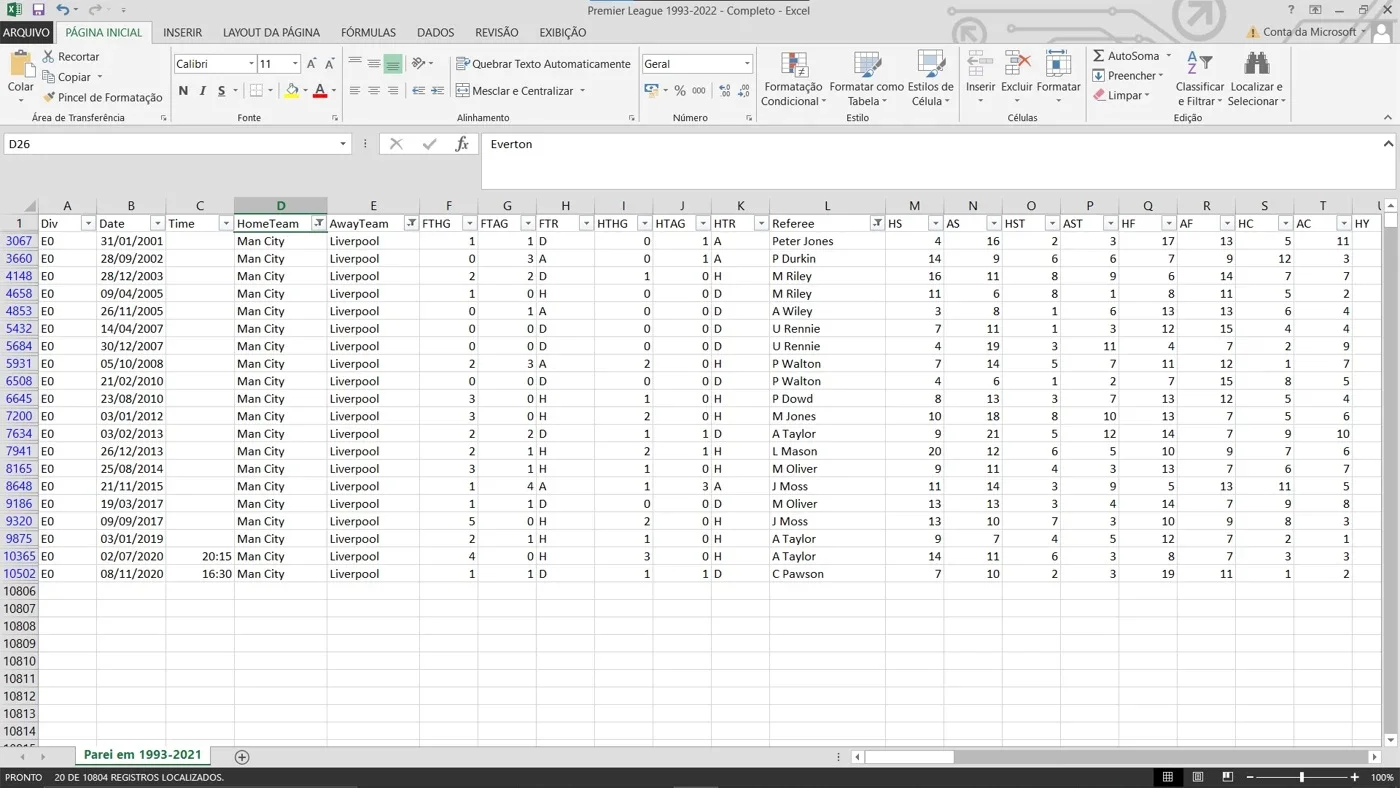Screen dimensions: 1400x788
Task: Open Date column filter dropdown
Action: [157, 224]
